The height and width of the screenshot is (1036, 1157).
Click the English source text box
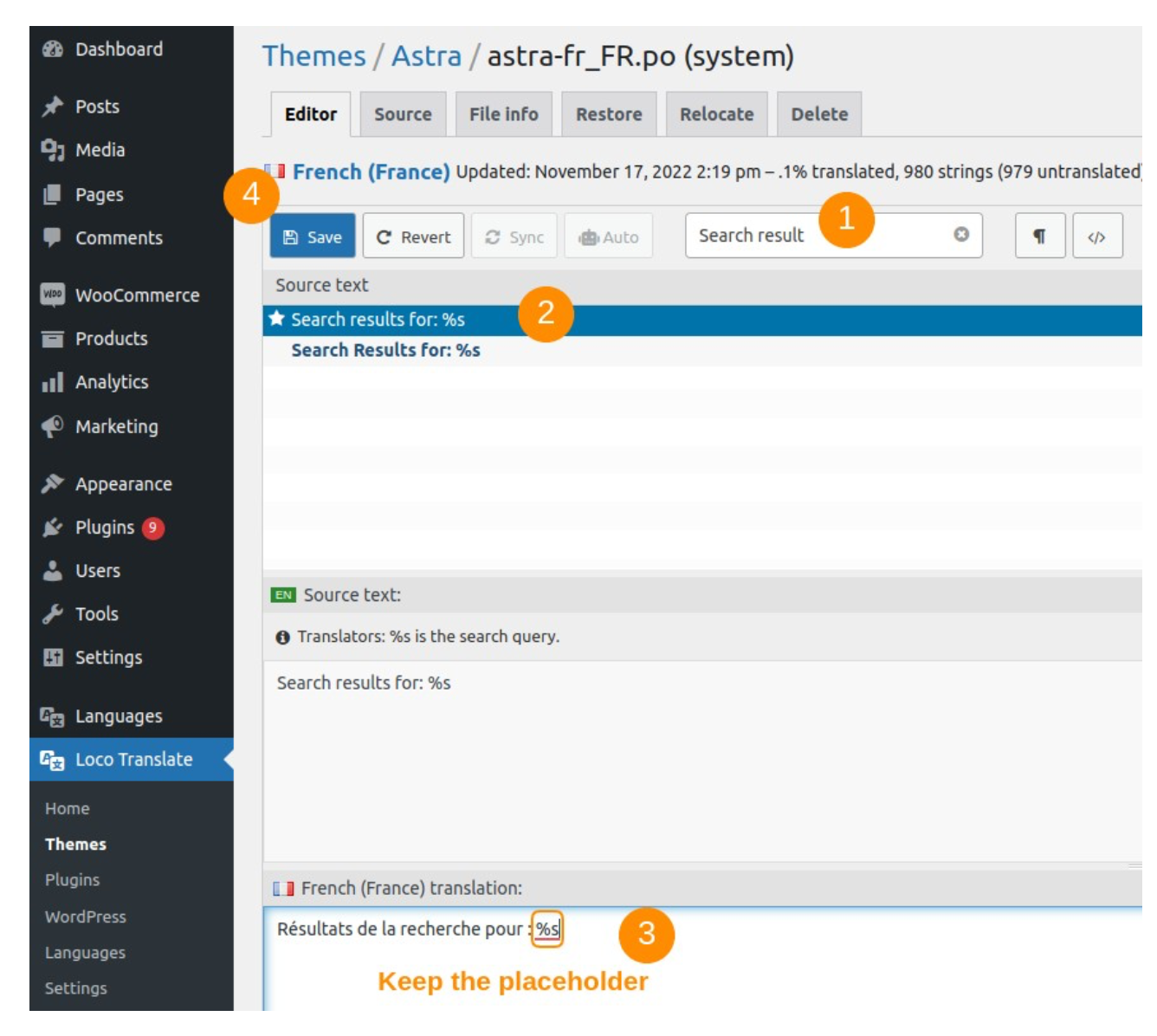coord(702,761)
